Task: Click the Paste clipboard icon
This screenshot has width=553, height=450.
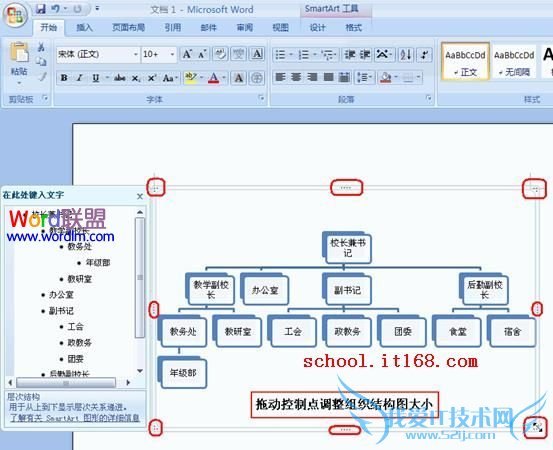Action: click(x=19, y=53)
